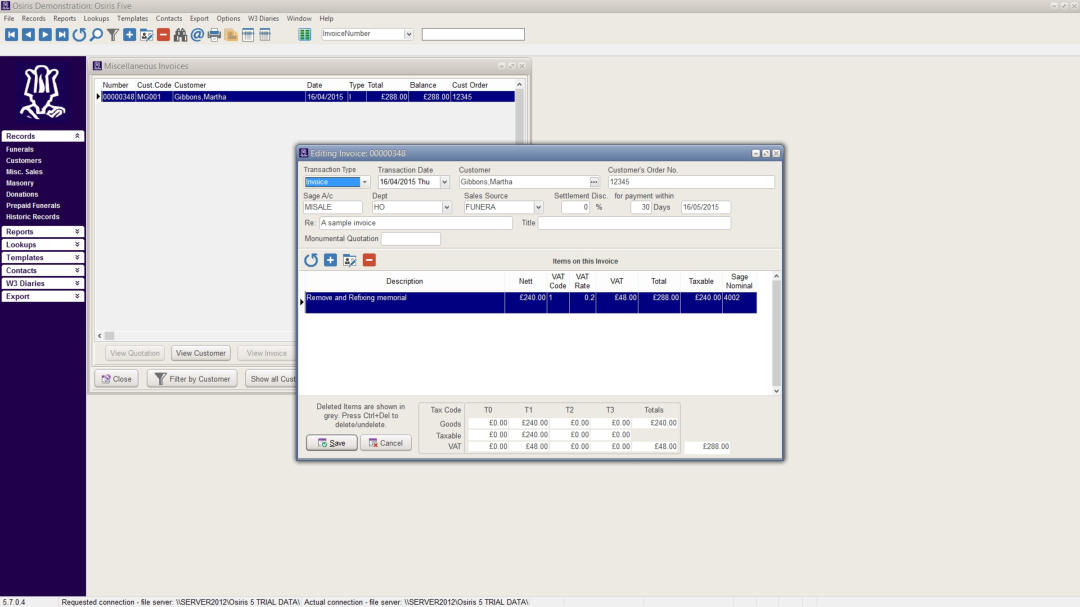The width and height of the screenshot is (1080, 607).
Task: Click the Filter by Customer button
Action: coord(192,379)
